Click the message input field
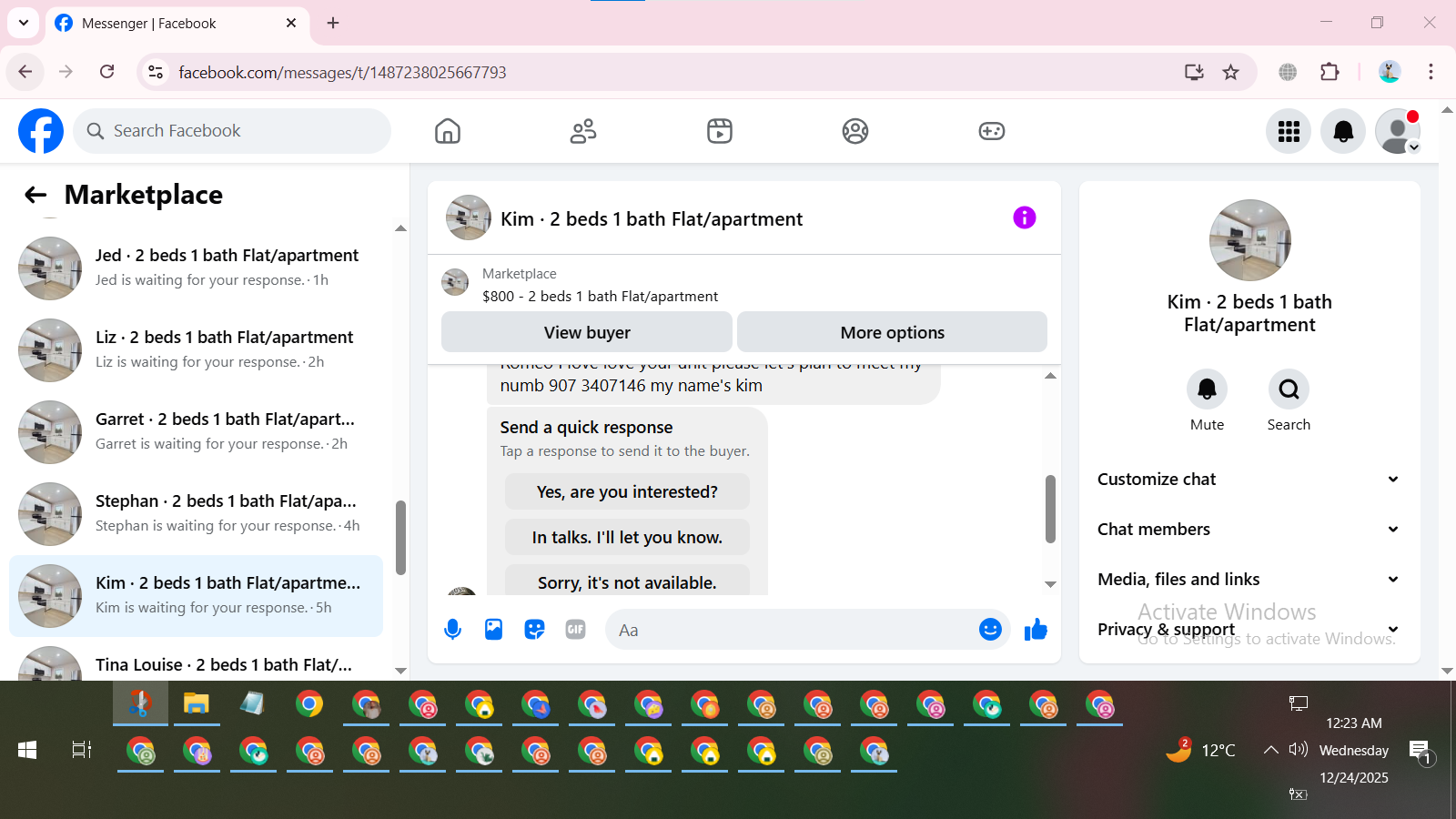1456x819 pixels. coord(792,630)
